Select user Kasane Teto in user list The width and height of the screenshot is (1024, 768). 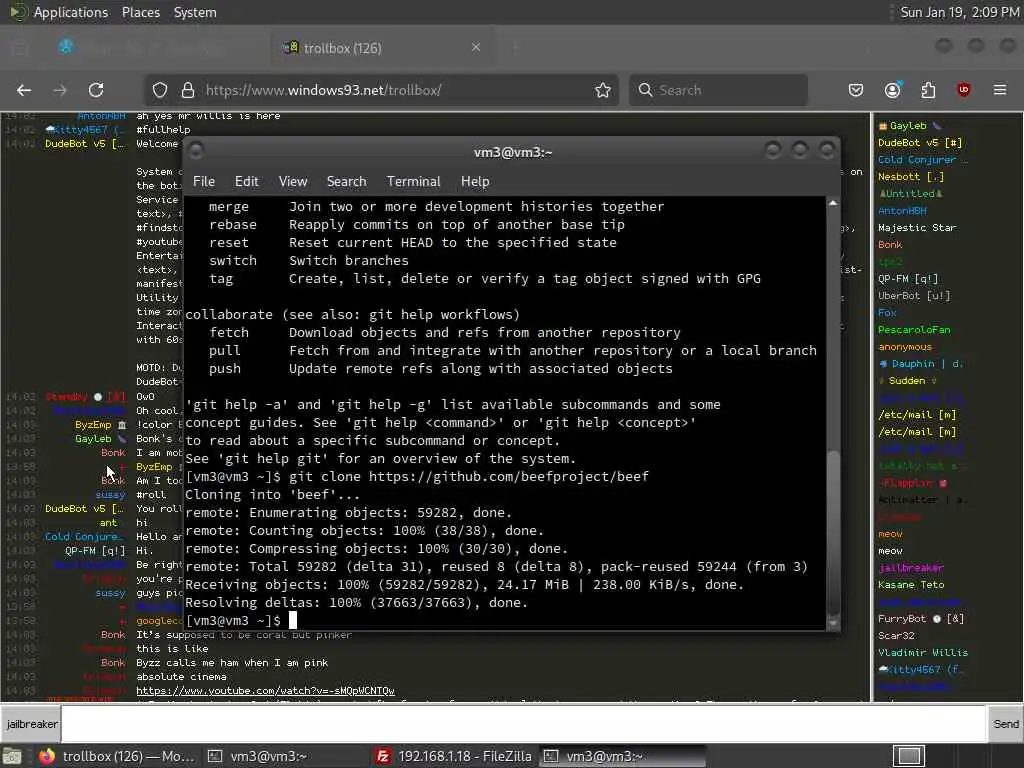[x=911, y=584]
